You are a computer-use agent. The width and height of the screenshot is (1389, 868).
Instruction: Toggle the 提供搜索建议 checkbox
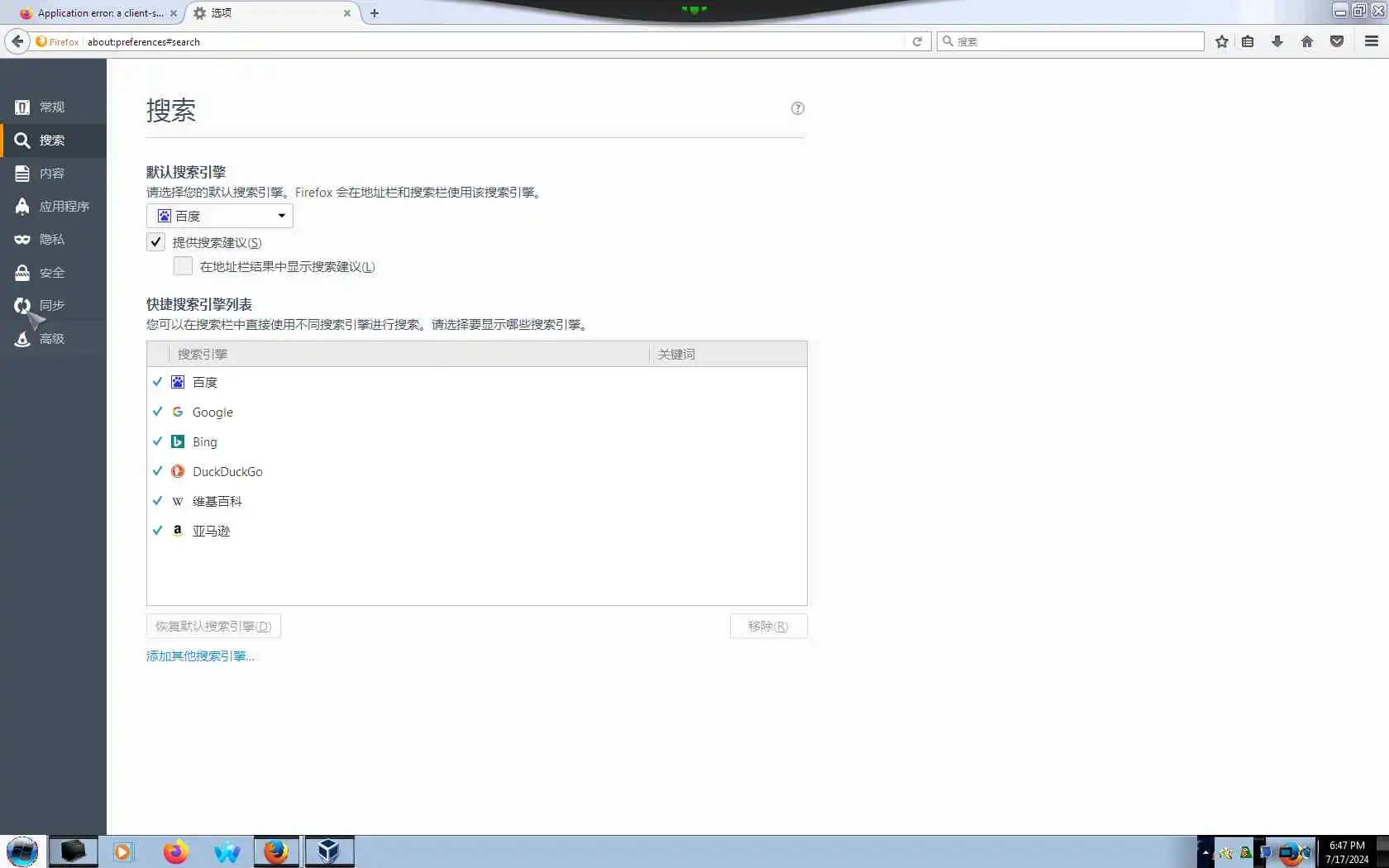point(155,242)
